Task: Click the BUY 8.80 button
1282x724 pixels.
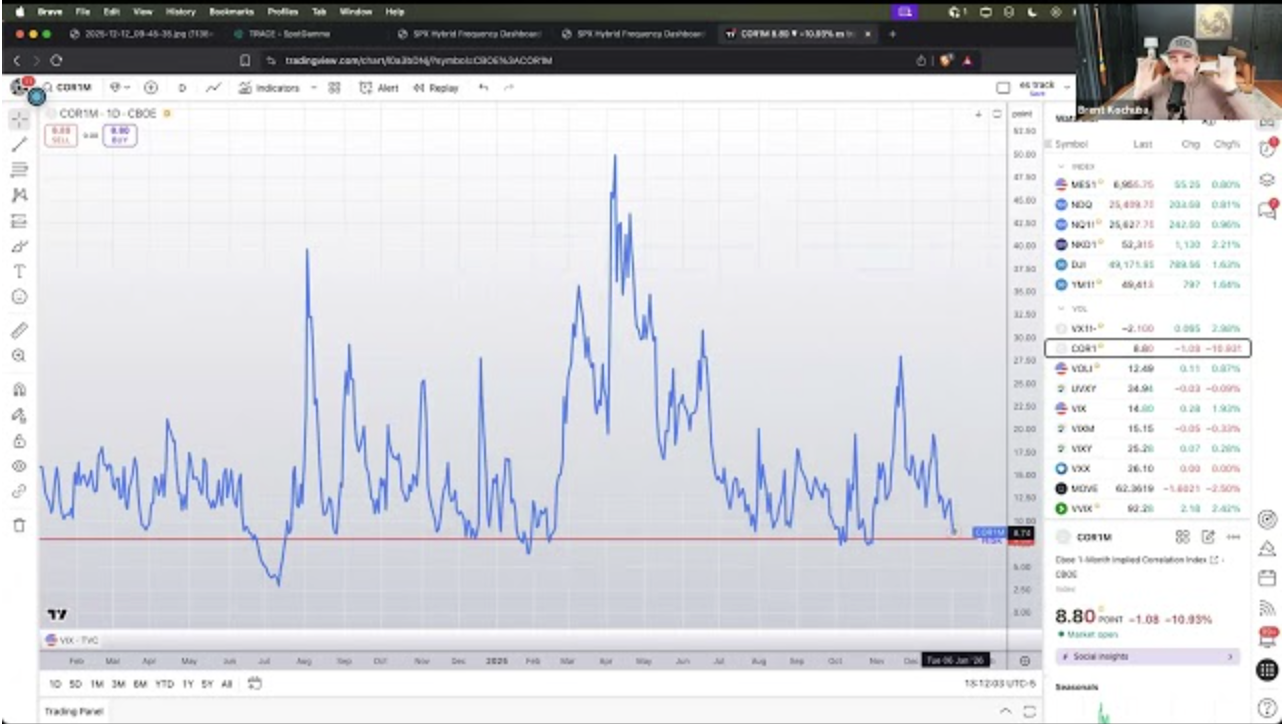Action: click(120, 135)
